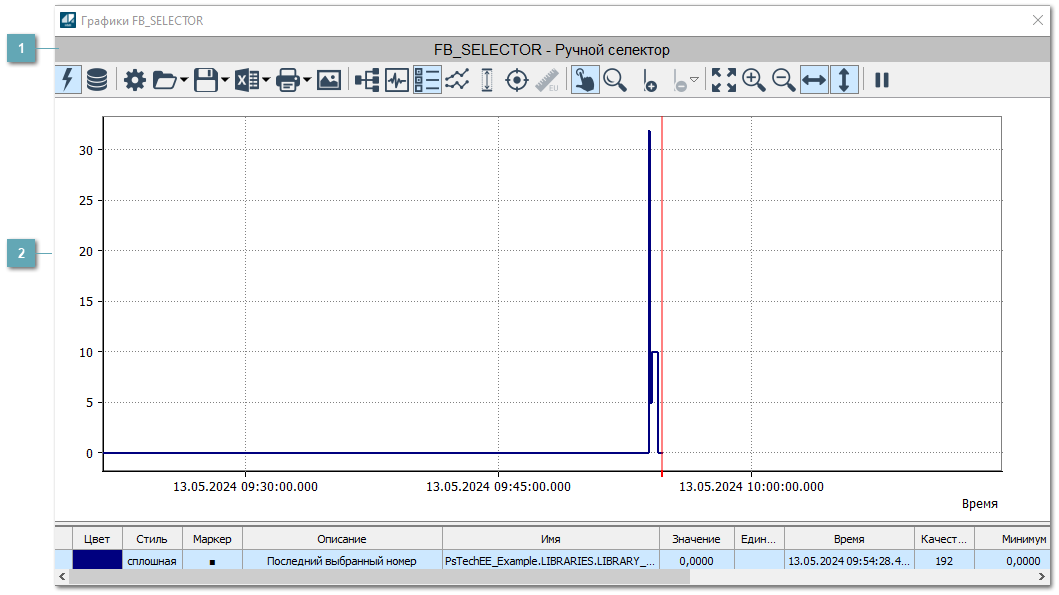Toggle the lightning real-time mode button
The image size is (1059, 595).
point(68,81)
